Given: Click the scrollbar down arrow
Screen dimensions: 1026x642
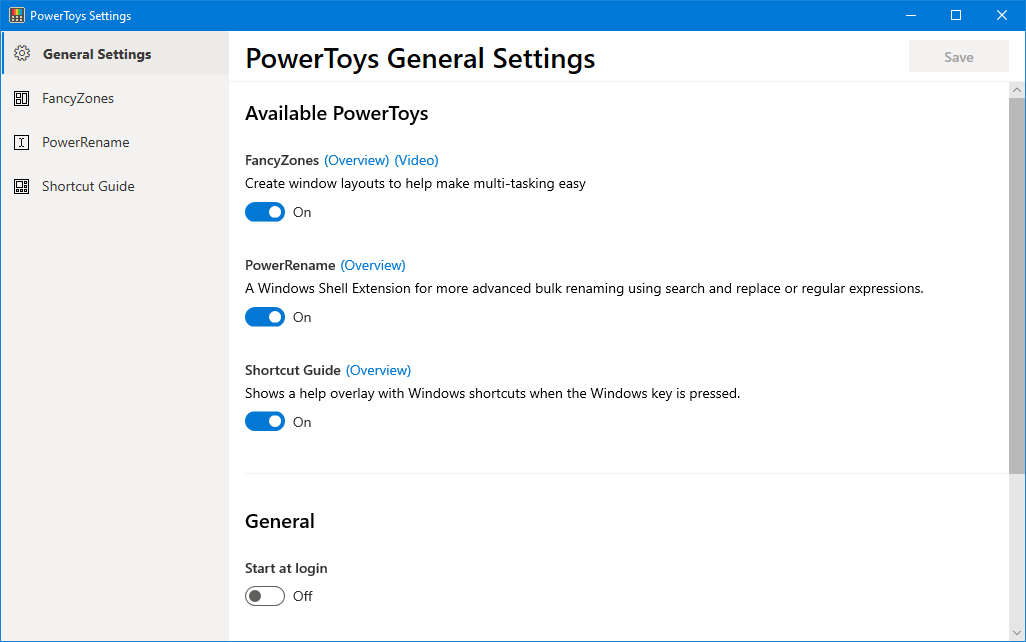Looking at the screenshot, I should pos(1017,632).
